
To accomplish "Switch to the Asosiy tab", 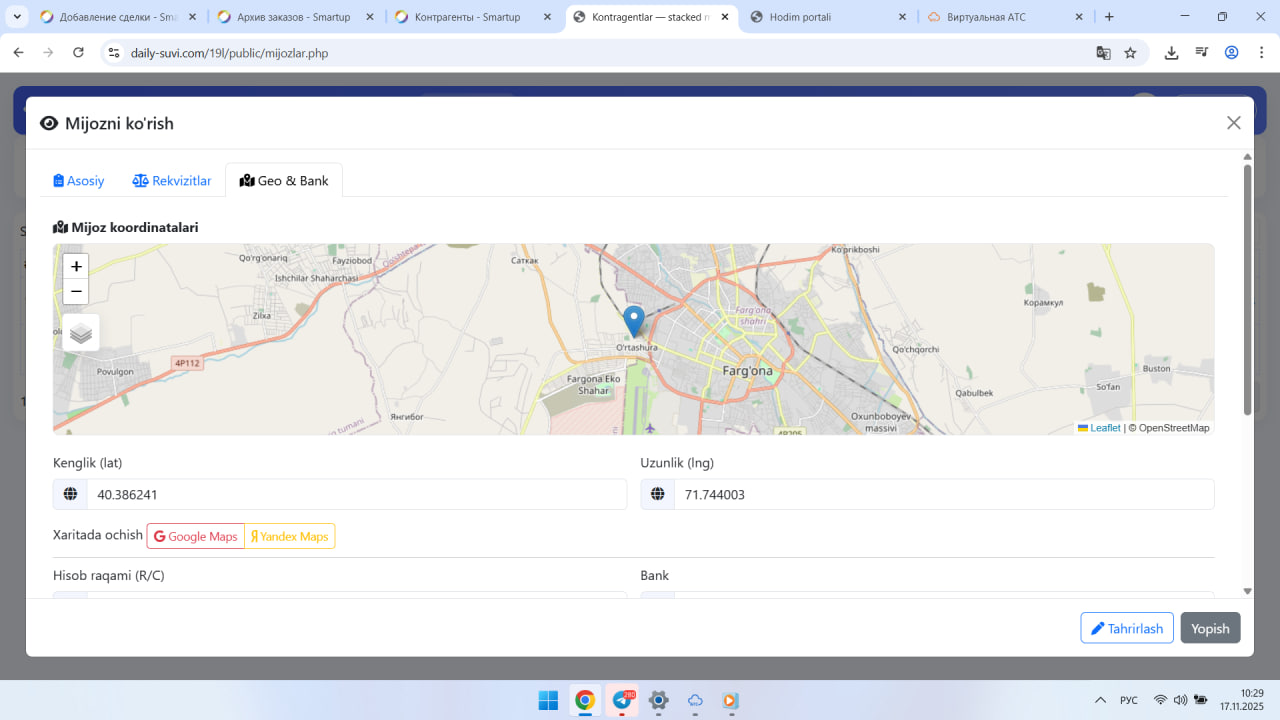I will pyautogui.click(x=79, y=181).
